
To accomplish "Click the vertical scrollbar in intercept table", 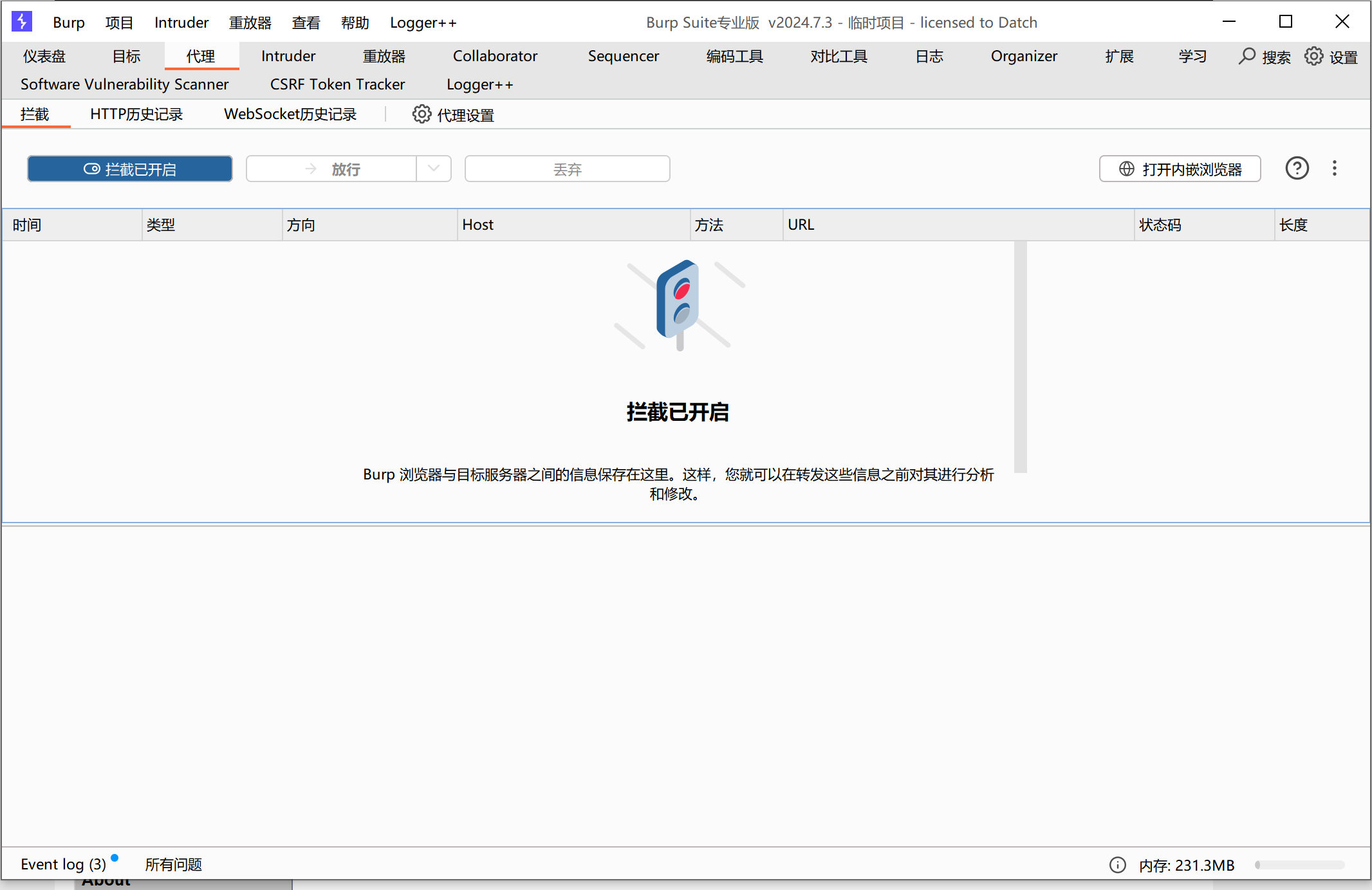I will click(1020, 357).
